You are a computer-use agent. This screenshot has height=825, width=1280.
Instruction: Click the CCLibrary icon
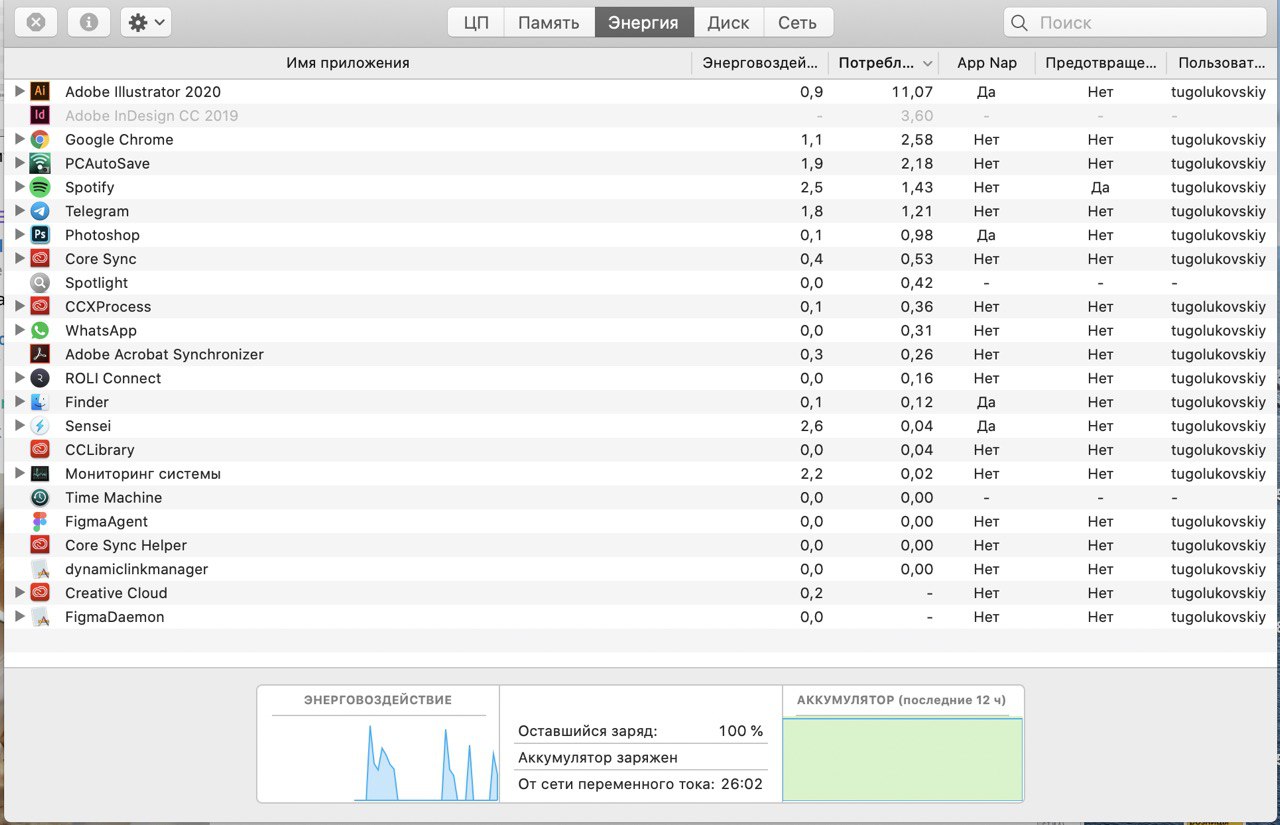40,450
